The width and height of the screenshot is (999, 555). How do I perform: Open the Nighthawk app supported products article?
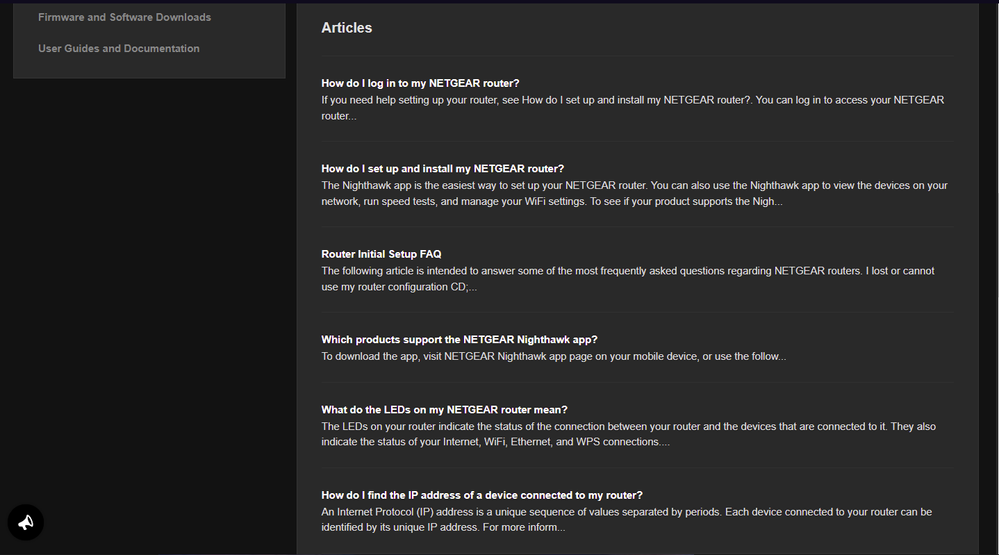tap(459, 339)
